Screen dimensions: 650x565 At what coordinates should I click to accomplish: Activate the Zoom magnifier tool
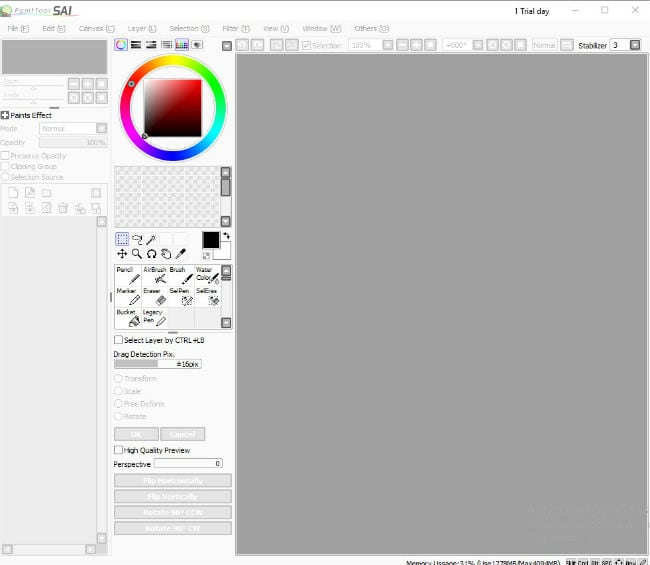pyautogui.click(x=136, y=254)
